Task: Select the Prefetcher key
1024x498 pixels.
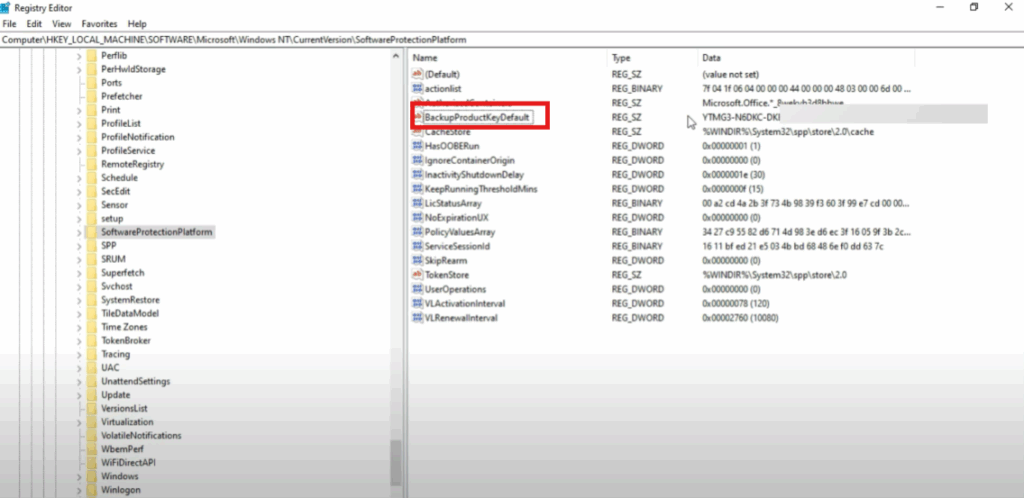Action: click(x=121, y=97)
